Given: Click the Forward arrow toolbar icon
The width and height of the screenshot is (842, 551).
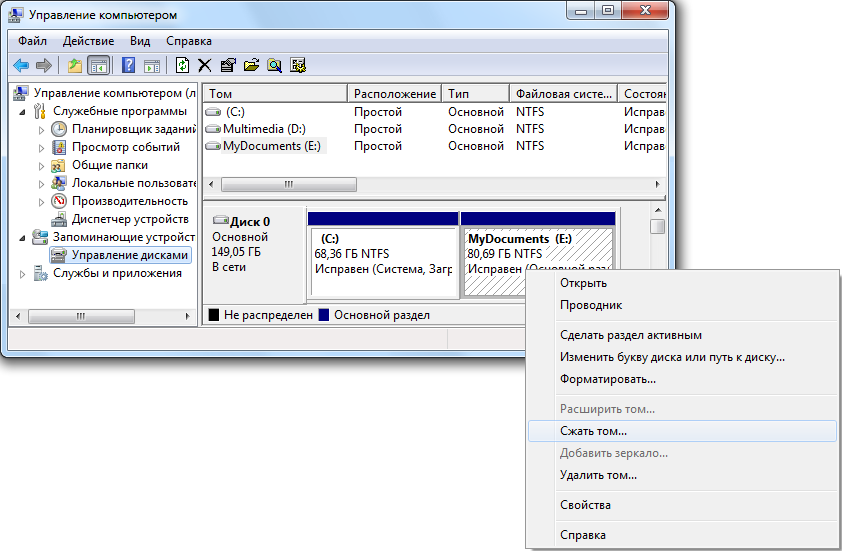Looking at the screenshot, I should (x=43, y=66).
